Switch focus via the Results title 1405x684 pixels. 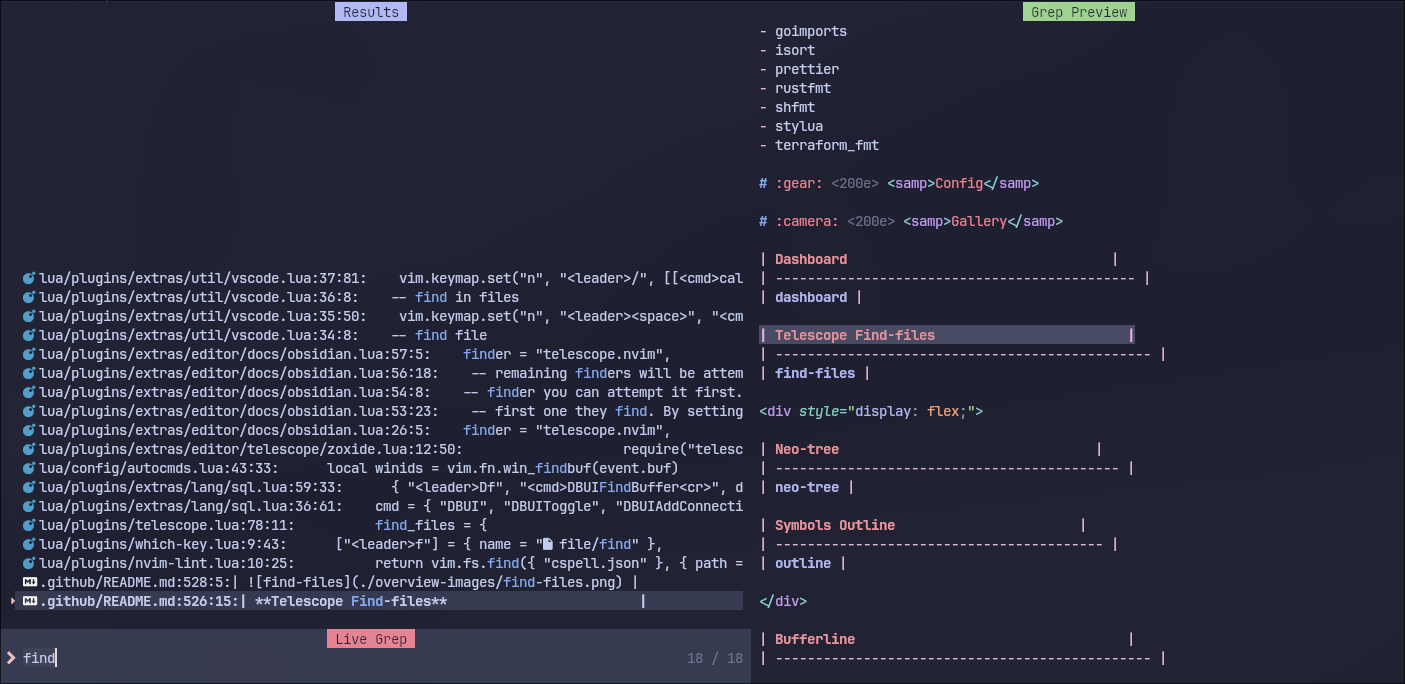370,11
